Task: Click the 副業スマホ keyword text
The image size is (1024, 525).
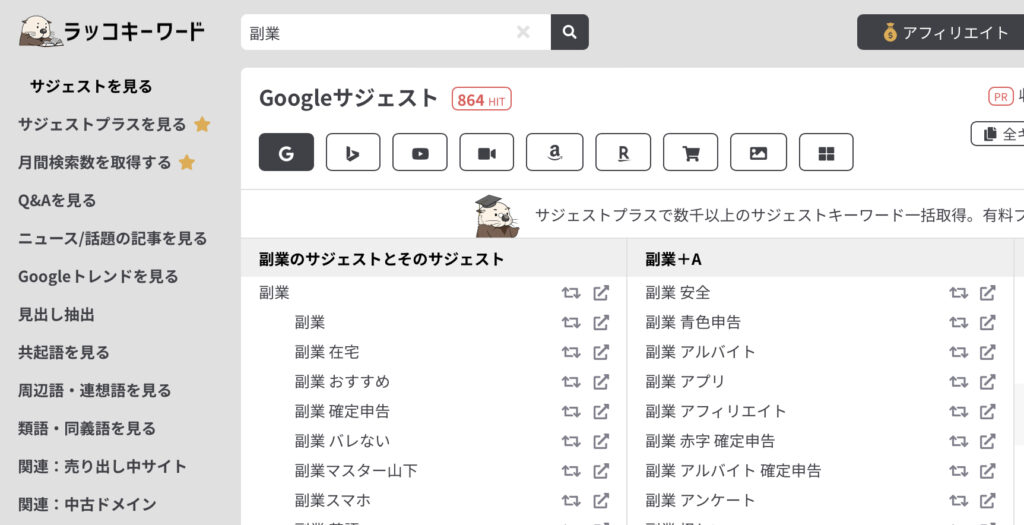Action: click(x=332, y=500)
